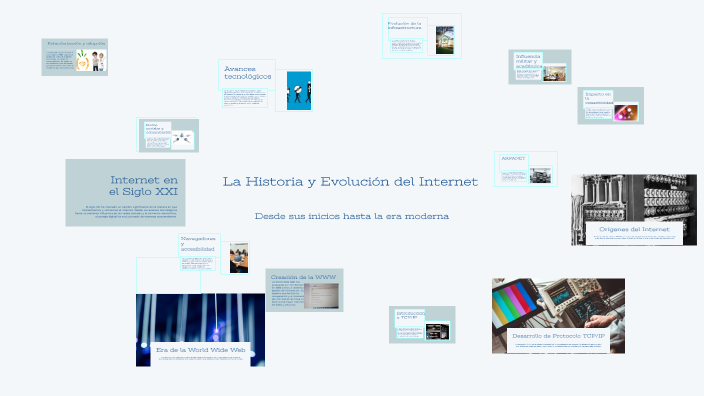Click the house photo in the infraestructura slide
The height and width of the screenshot is (396, 704).
click(444, 40)
